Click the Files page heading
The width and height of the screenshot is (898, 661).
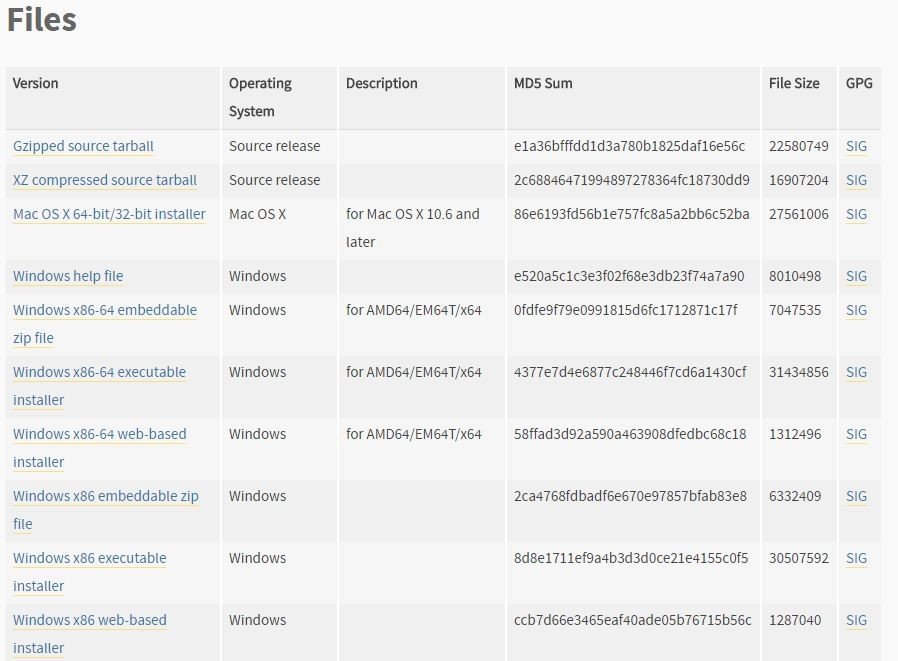pyautogui.click(x=42, y=19)
